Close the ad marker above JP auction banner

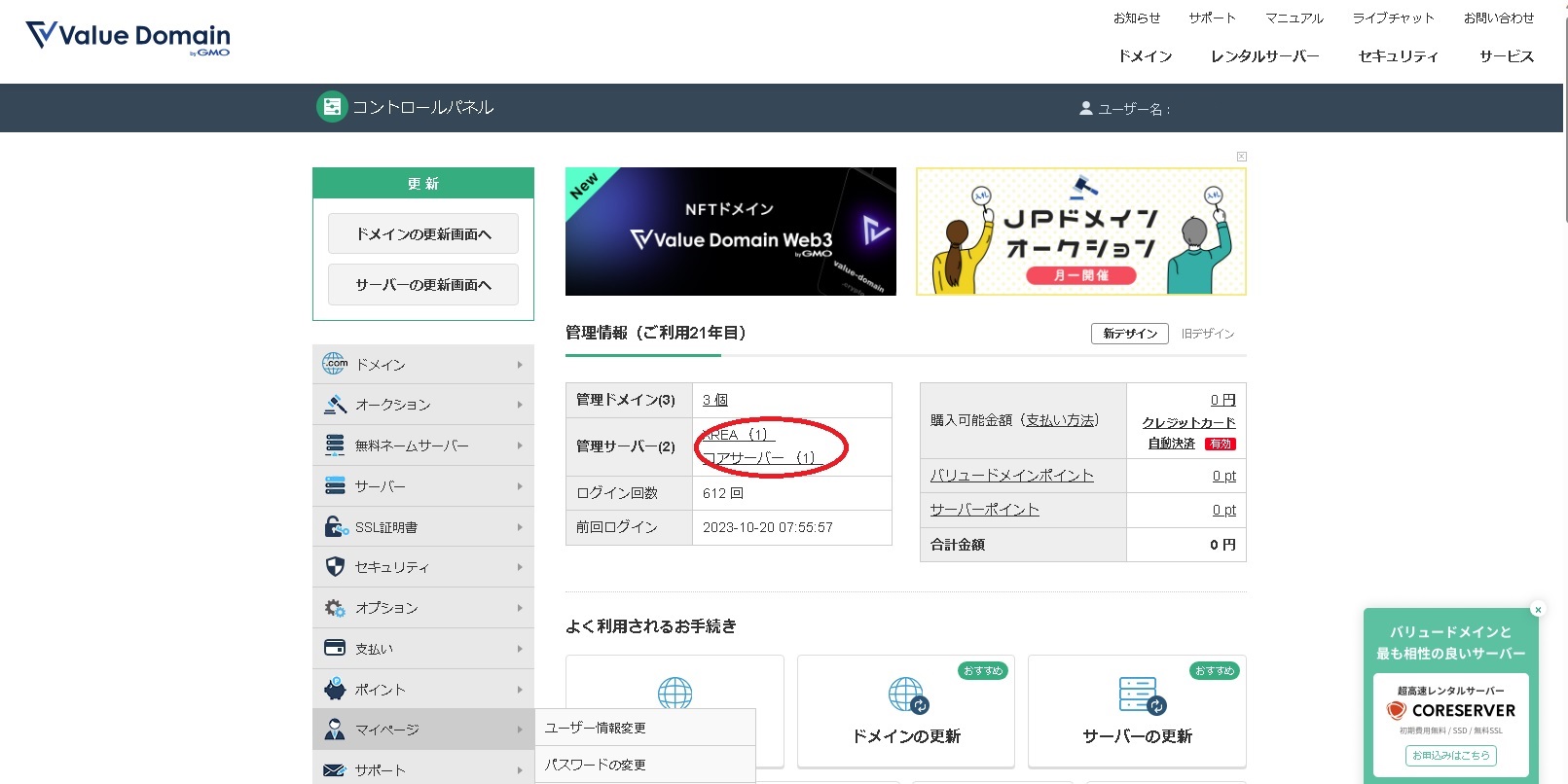click(1242, 157)
